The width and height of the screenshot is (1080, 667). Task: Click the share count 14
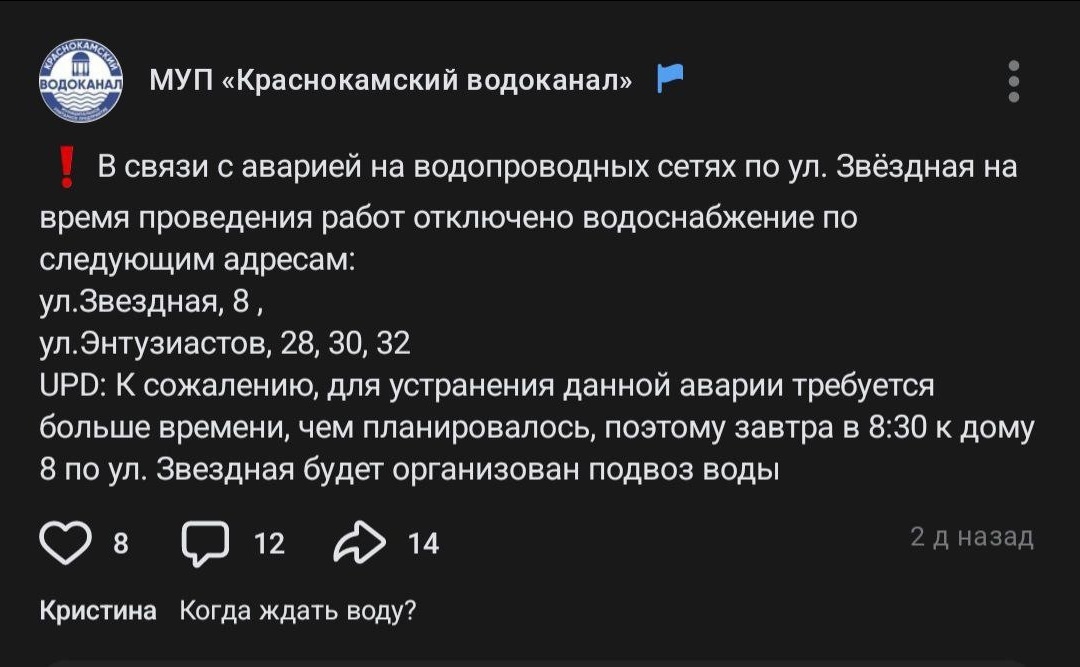point(424,544)
